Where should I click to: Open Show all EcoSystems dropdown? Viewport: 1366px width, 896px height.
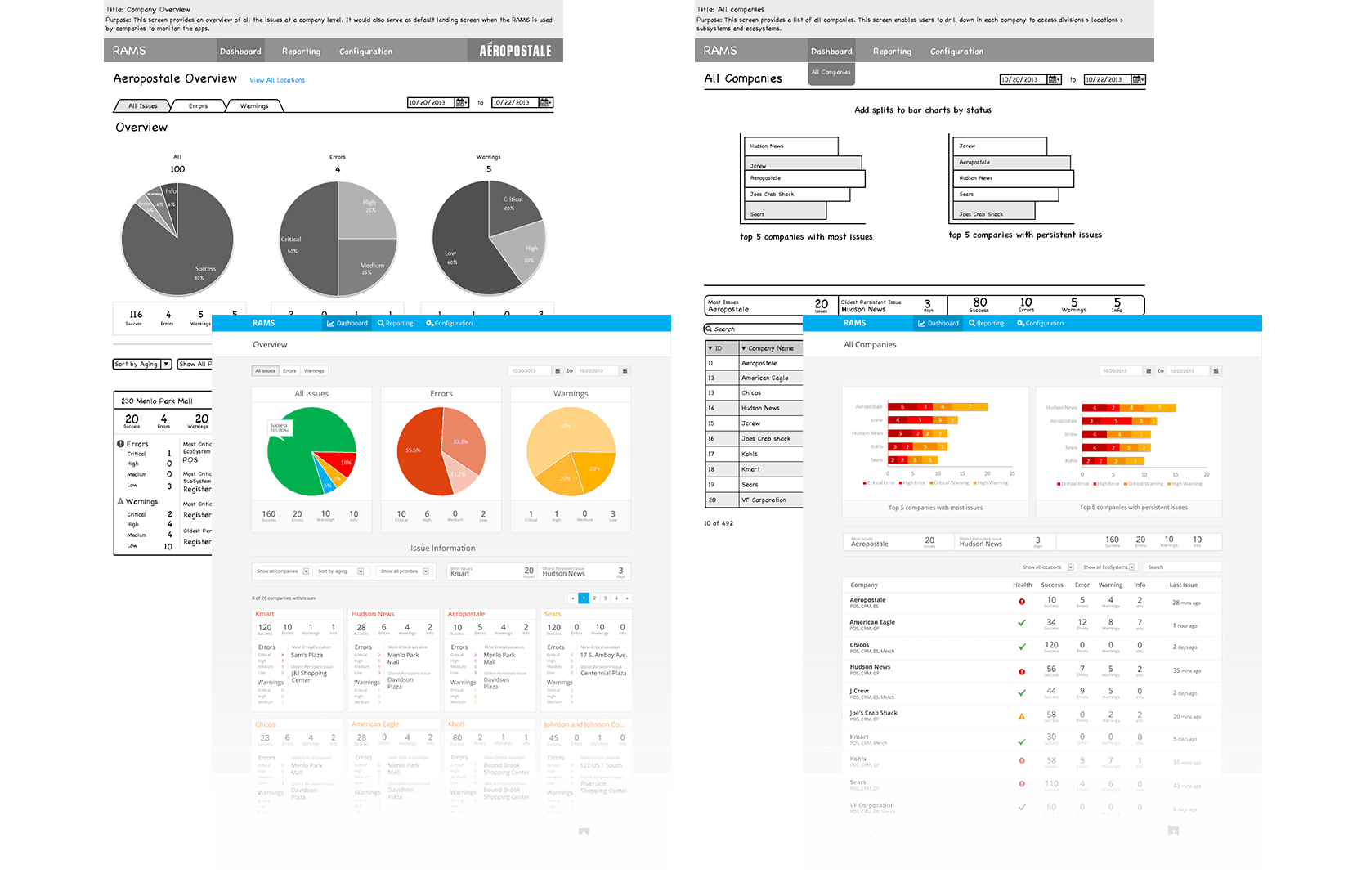1108,567
